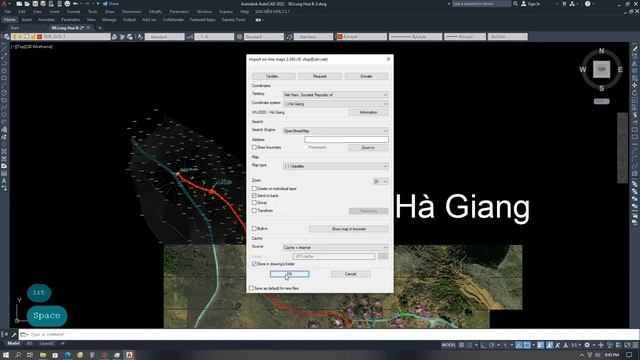Open the cache Source dropdown
Image resolution: width=640 pixels, height=360 pixels.
coord(336,247)
